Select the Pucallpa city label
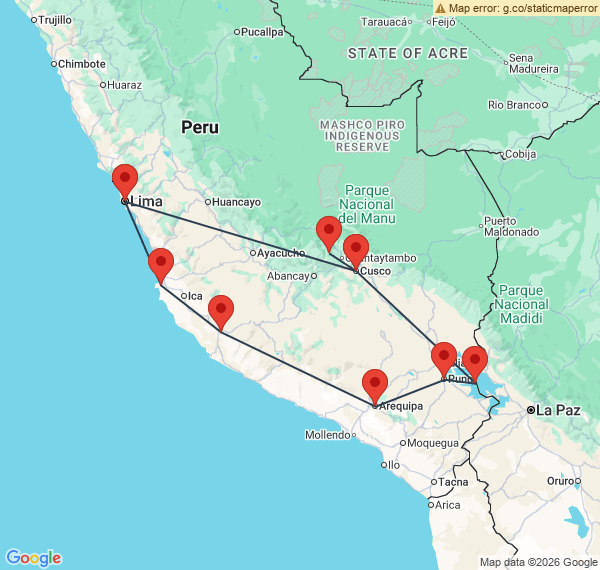 pos(262,32)
